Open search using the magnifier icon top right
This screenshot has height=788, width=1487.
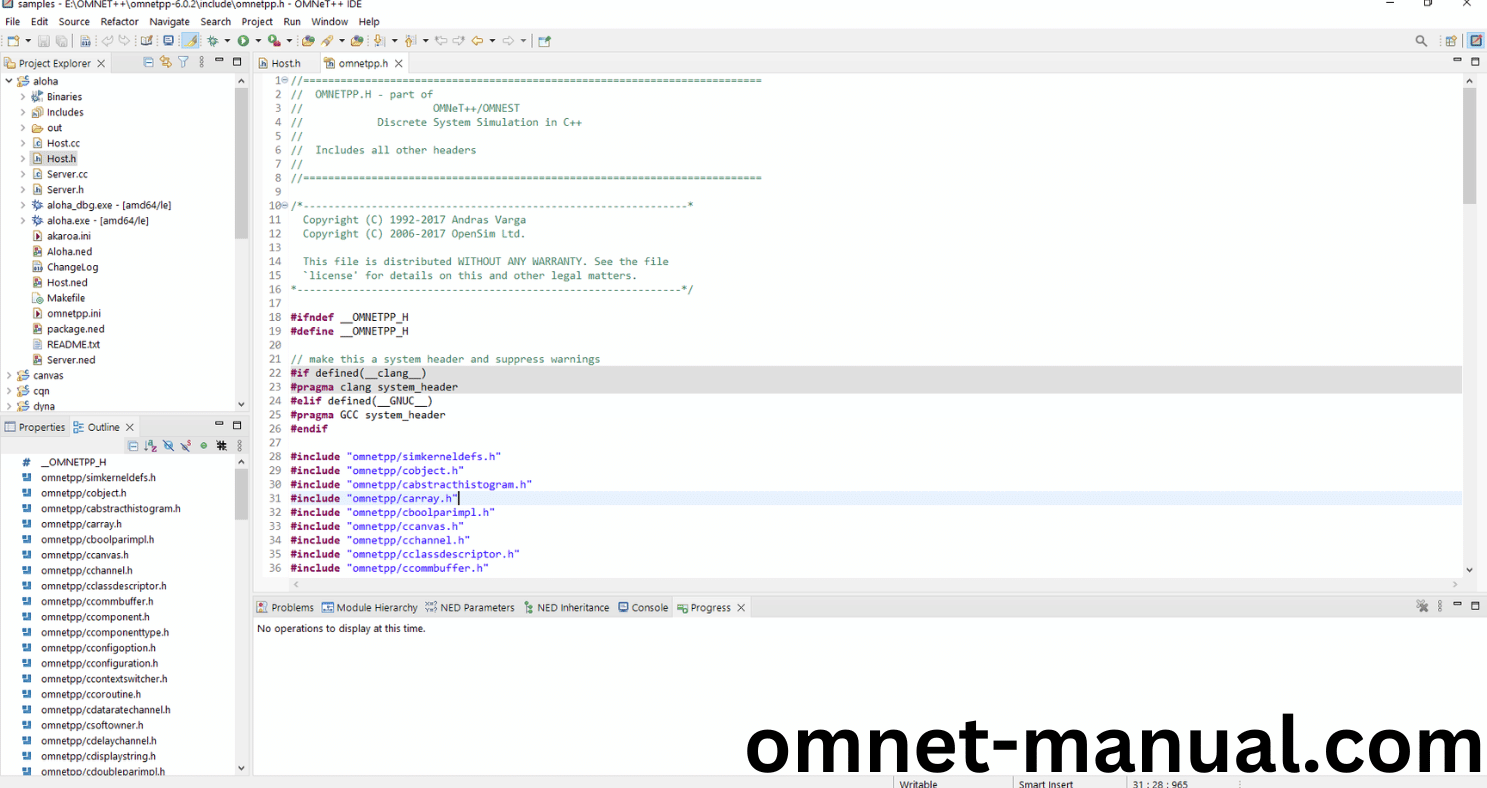(x=1421, y=41)
